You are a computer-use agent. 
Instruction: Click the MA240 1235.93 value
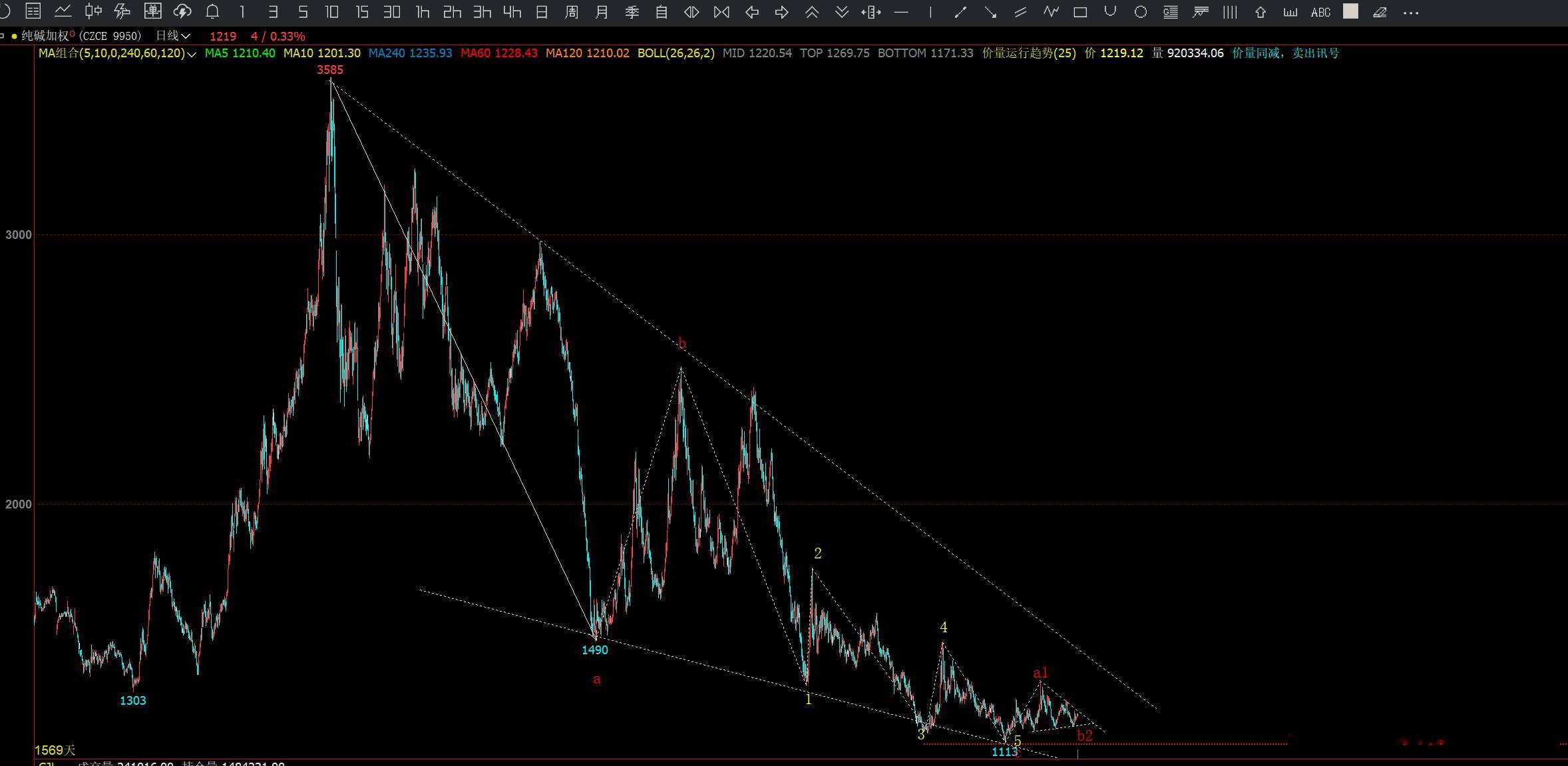click(x=410, y=53)
